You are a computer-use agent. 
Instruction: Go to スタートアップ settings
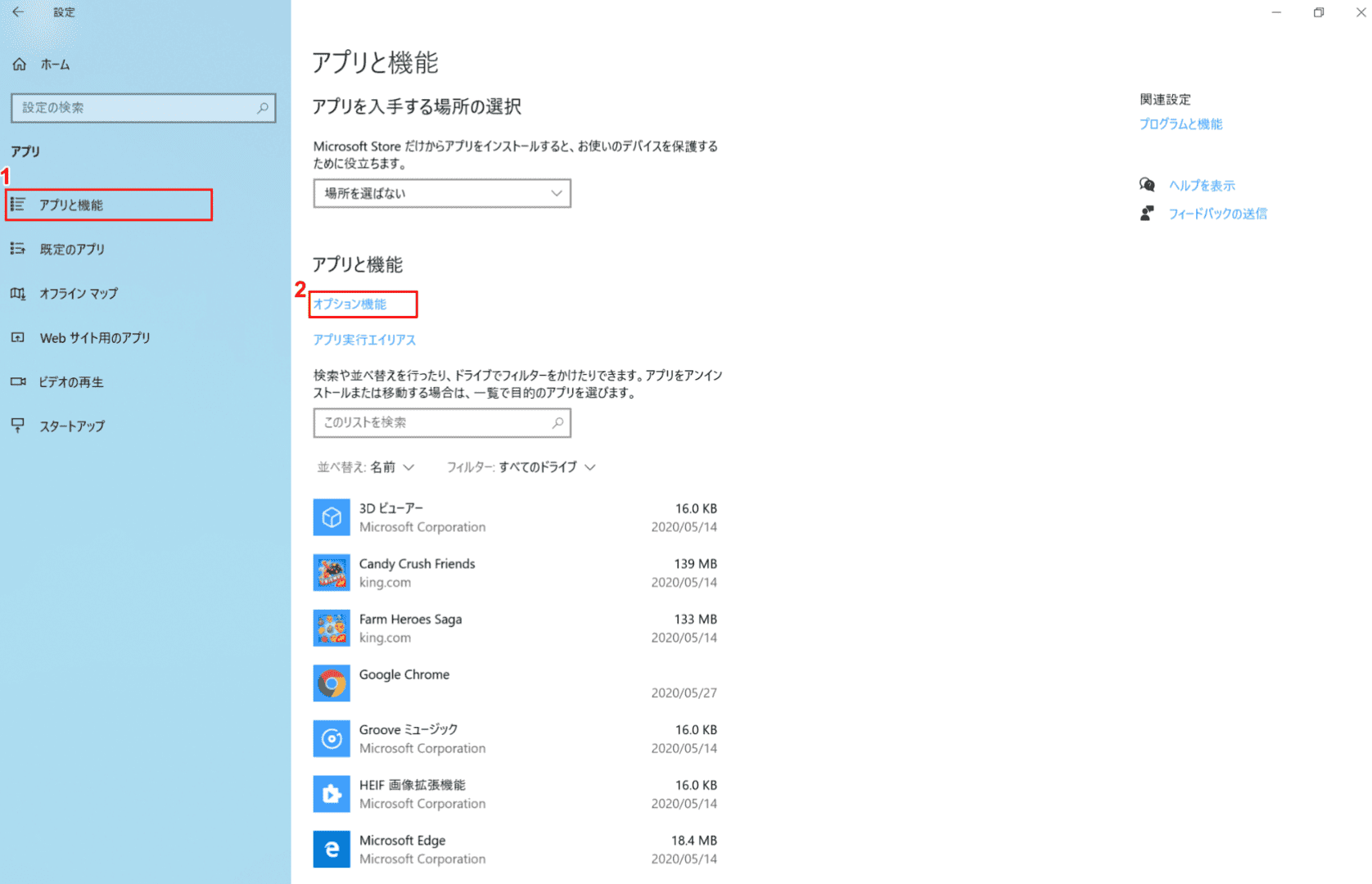72,426
